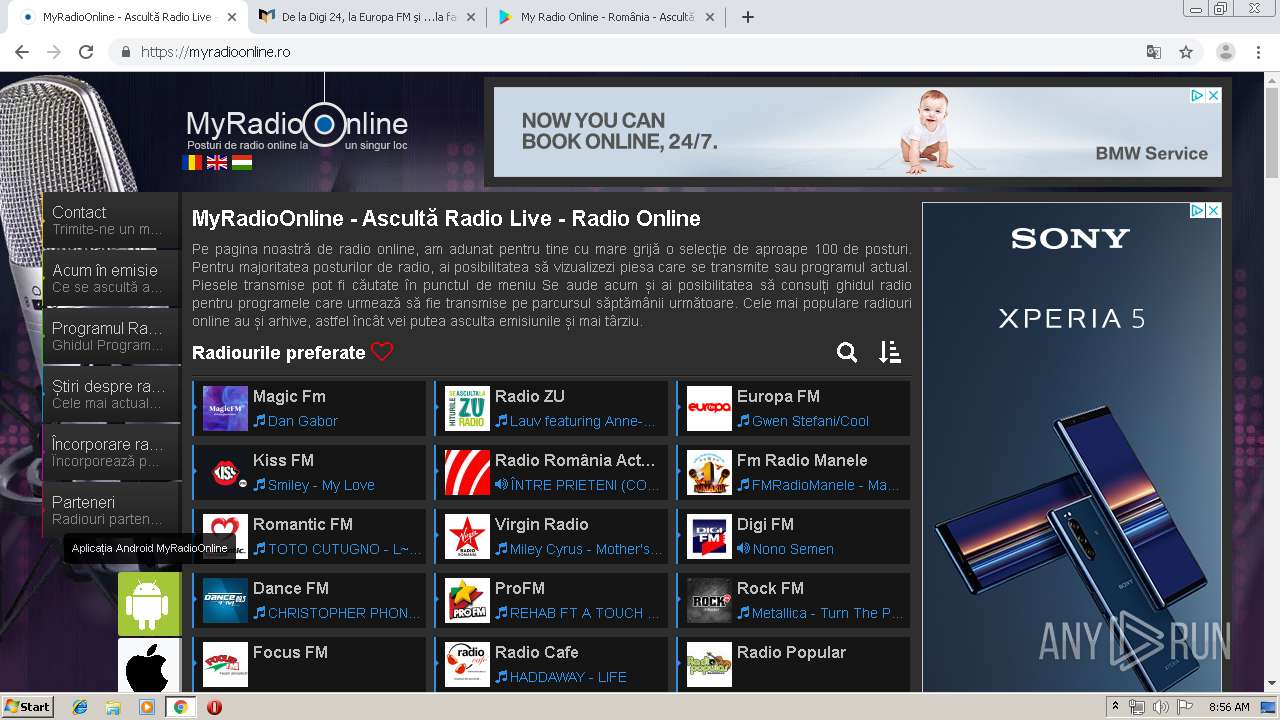Switch to Romanian language flag
The width and height of the screenshot is (1280, 720).
point(192,162)
